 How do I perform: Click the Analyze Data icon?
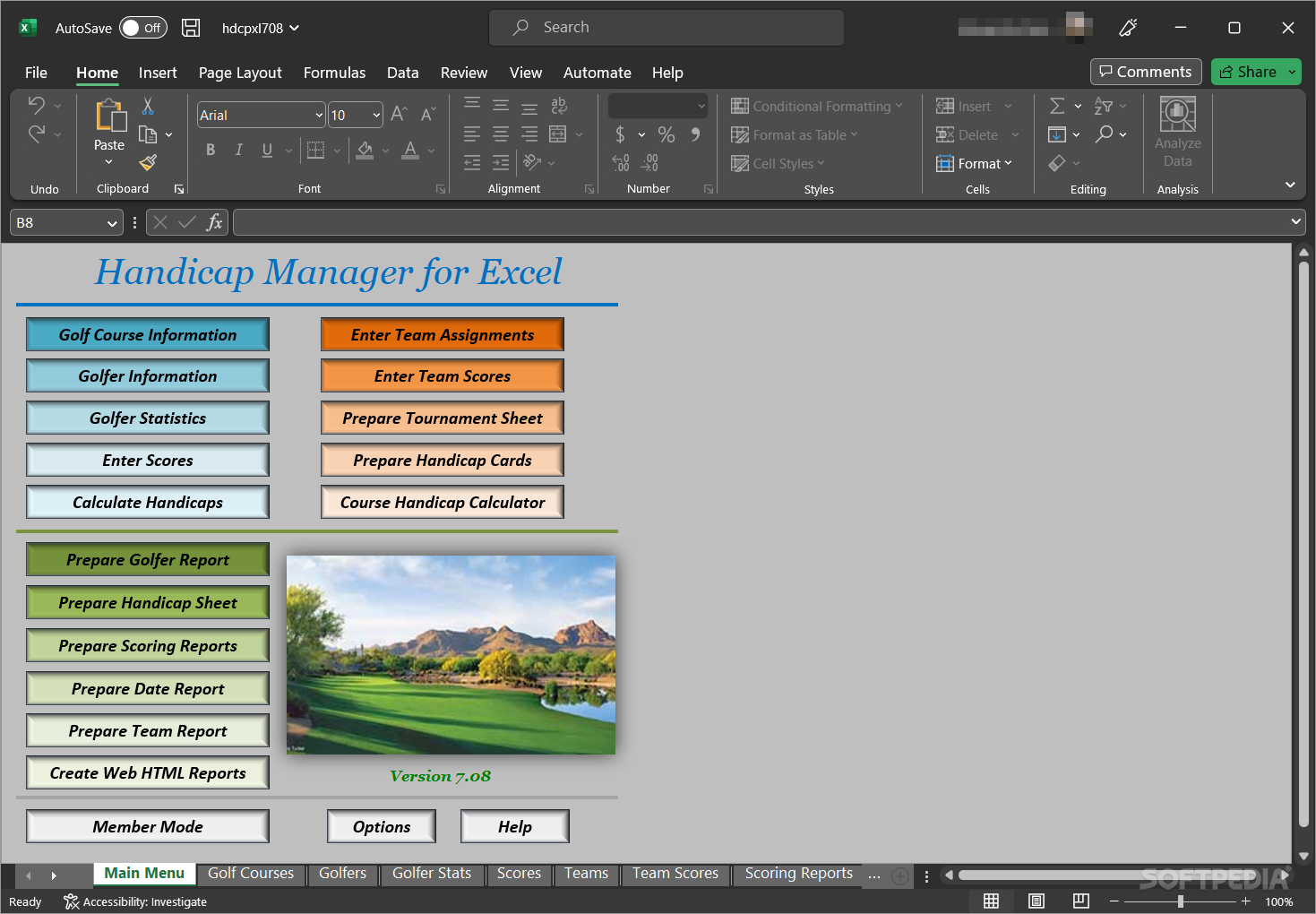click(x=1178, y=133)
